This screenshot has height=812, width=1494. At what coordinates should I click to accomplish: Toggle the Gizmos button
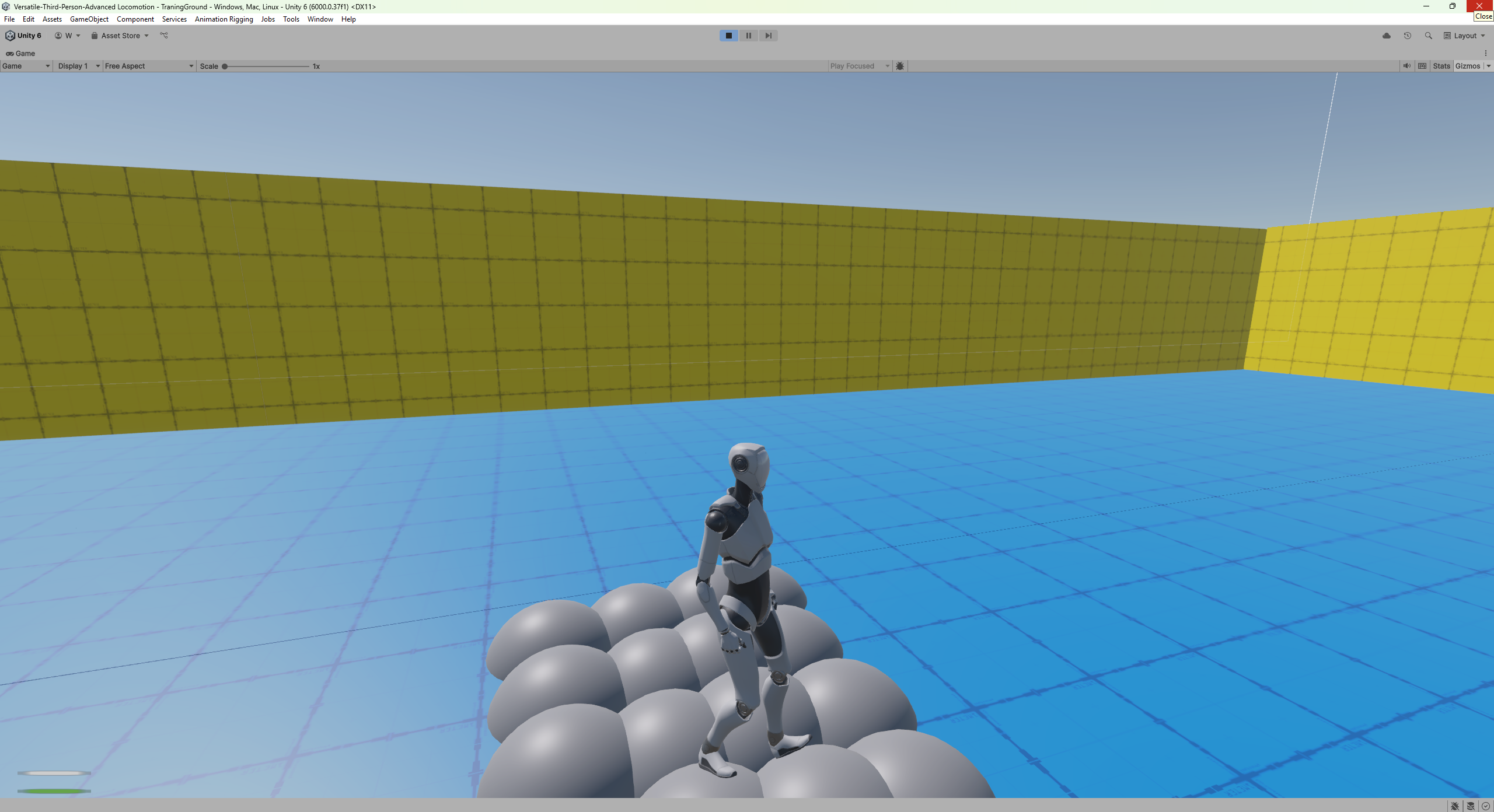[1468, 66]
